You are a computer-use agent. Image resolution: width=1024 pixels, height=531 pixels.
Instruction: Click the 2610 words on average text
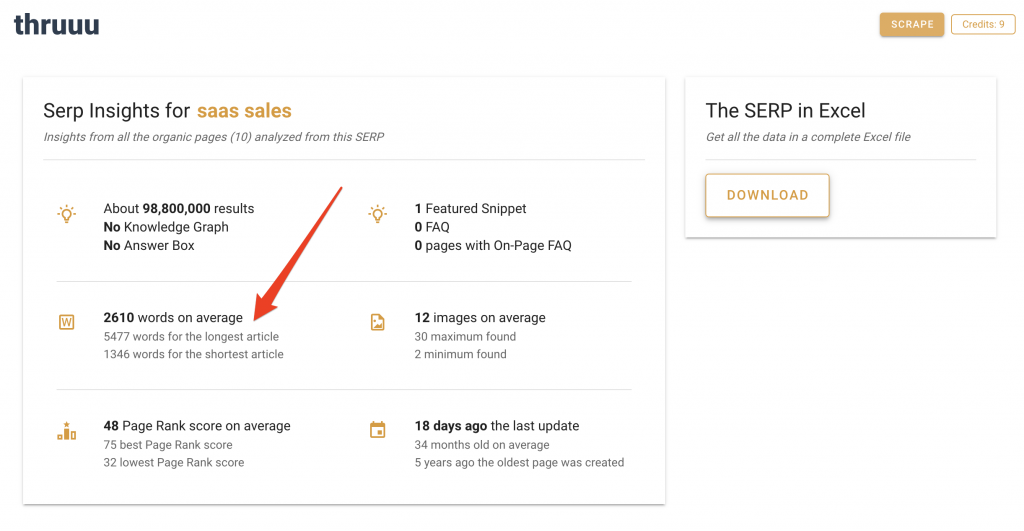[173, 317]
